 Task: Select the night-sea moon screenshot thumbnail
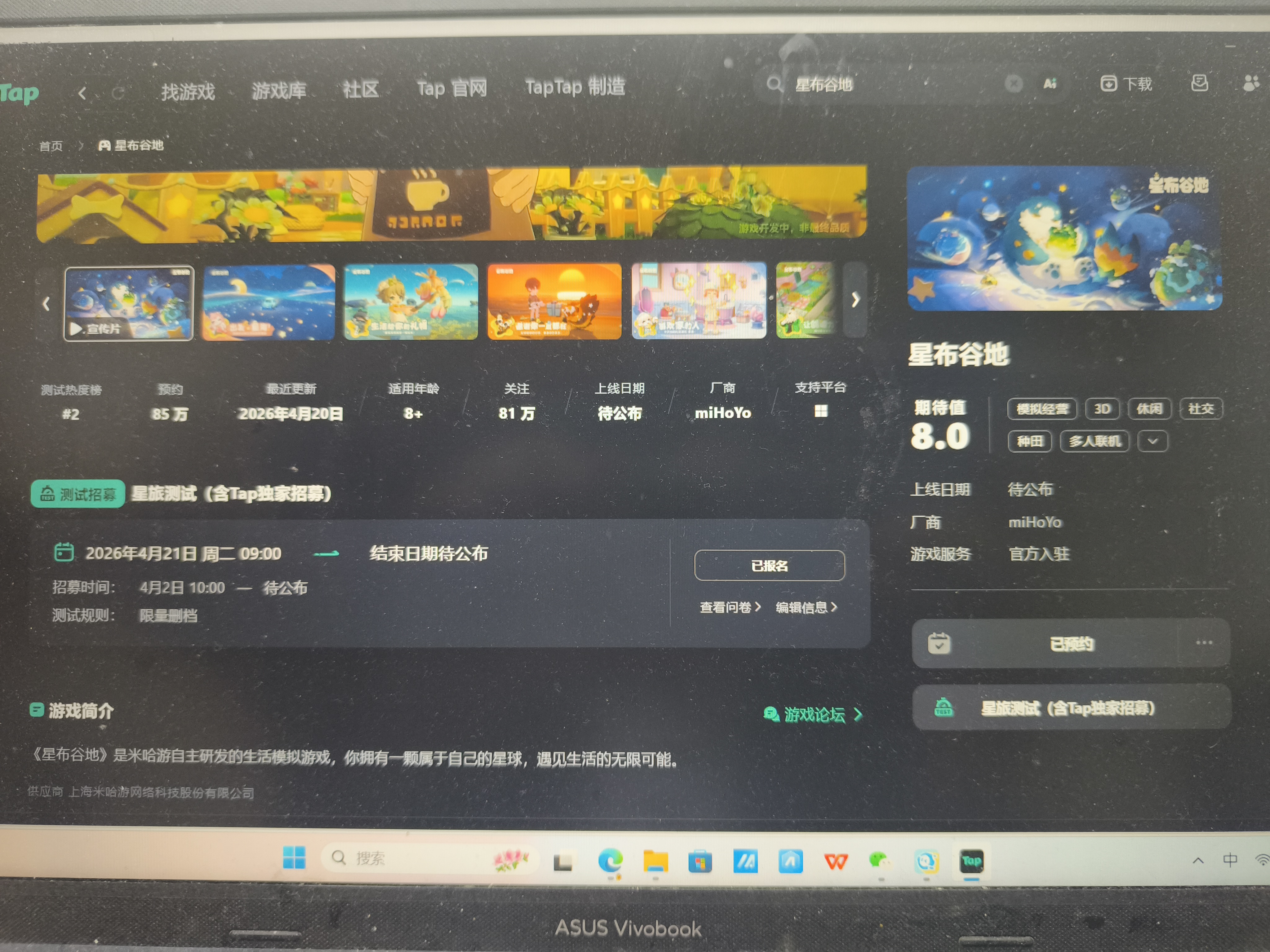pos(269,302)
